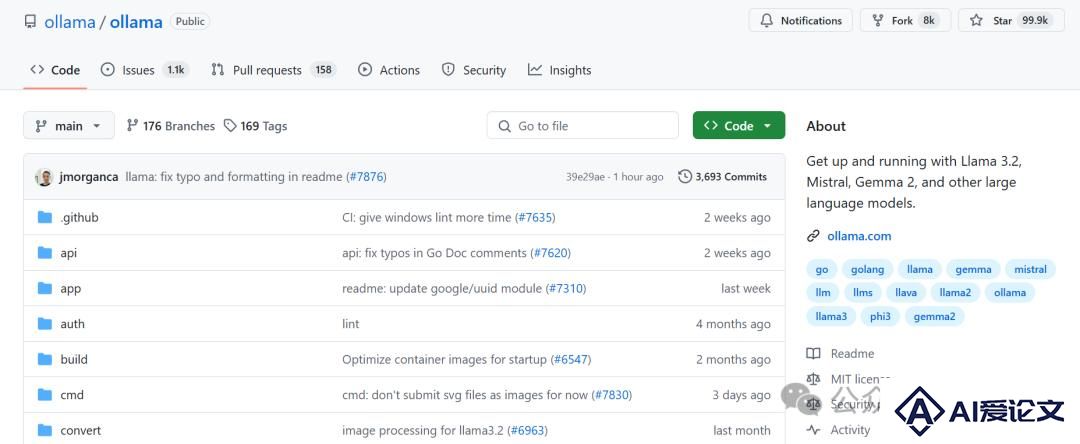
Task: Select the gemma2 topic tag
Action: tap(935, 317)
